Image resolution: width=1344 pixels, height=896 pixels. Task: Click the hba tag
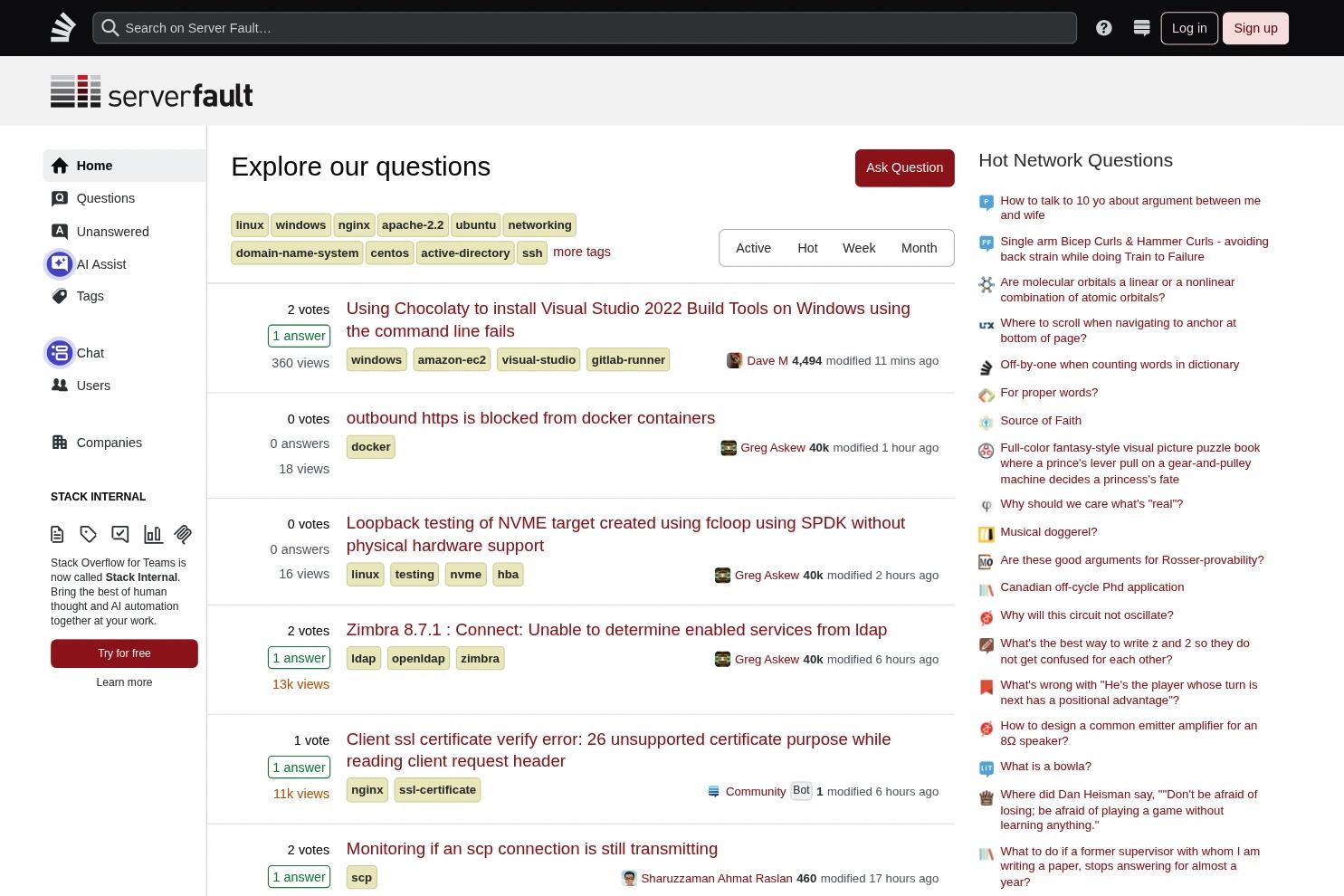point(508,575)
